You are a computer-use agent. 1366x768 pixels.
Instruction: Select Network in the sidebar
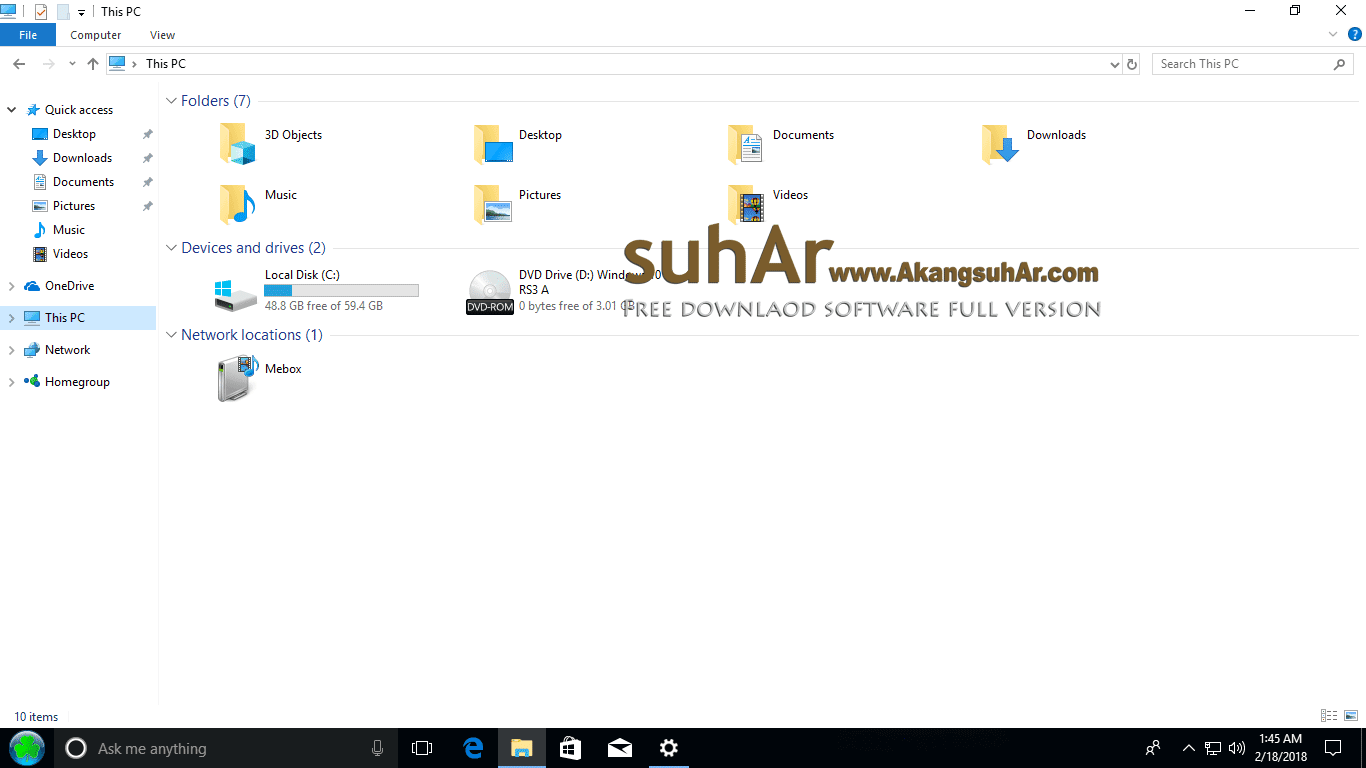pyautogui.click(x=67, y=350)
